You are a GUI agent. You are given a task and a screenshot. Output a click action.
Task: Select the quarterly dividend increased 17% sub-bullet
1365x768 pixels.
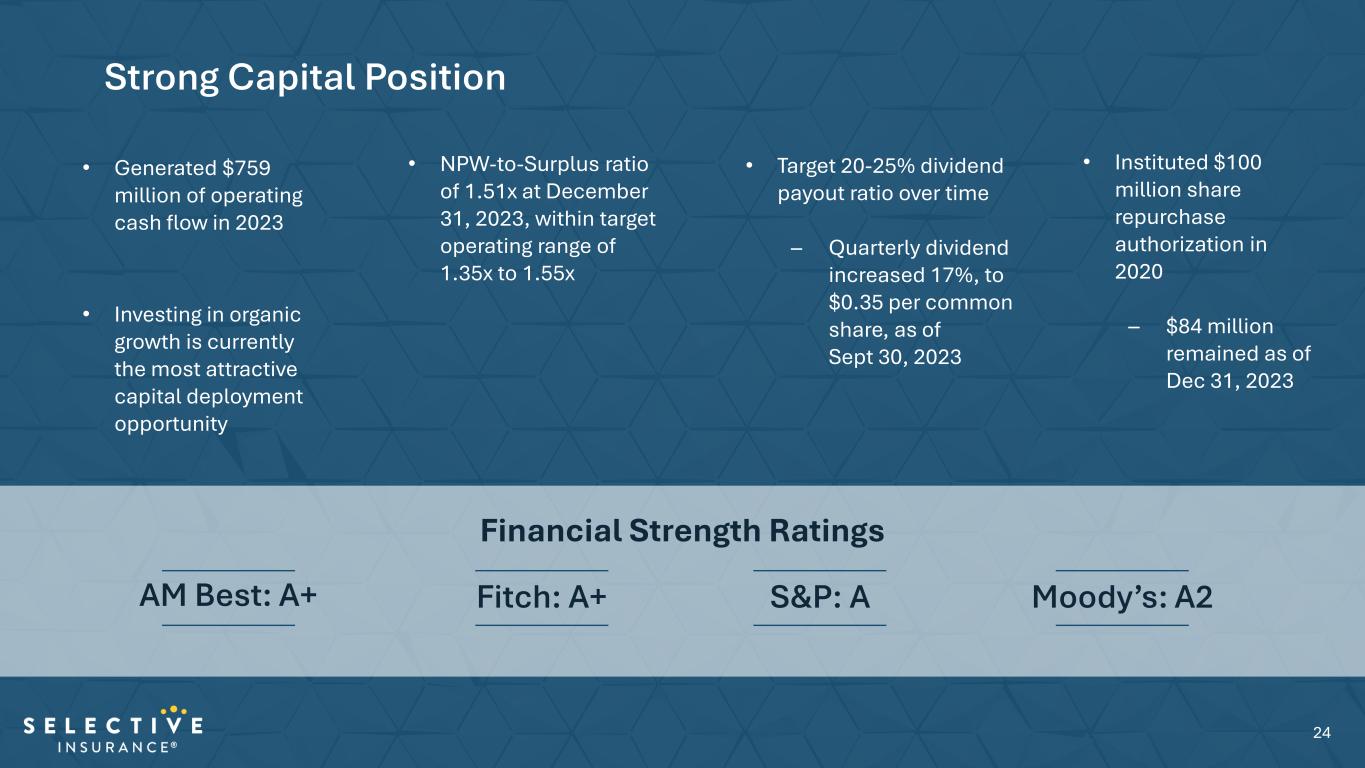click(x=920, y=301)
